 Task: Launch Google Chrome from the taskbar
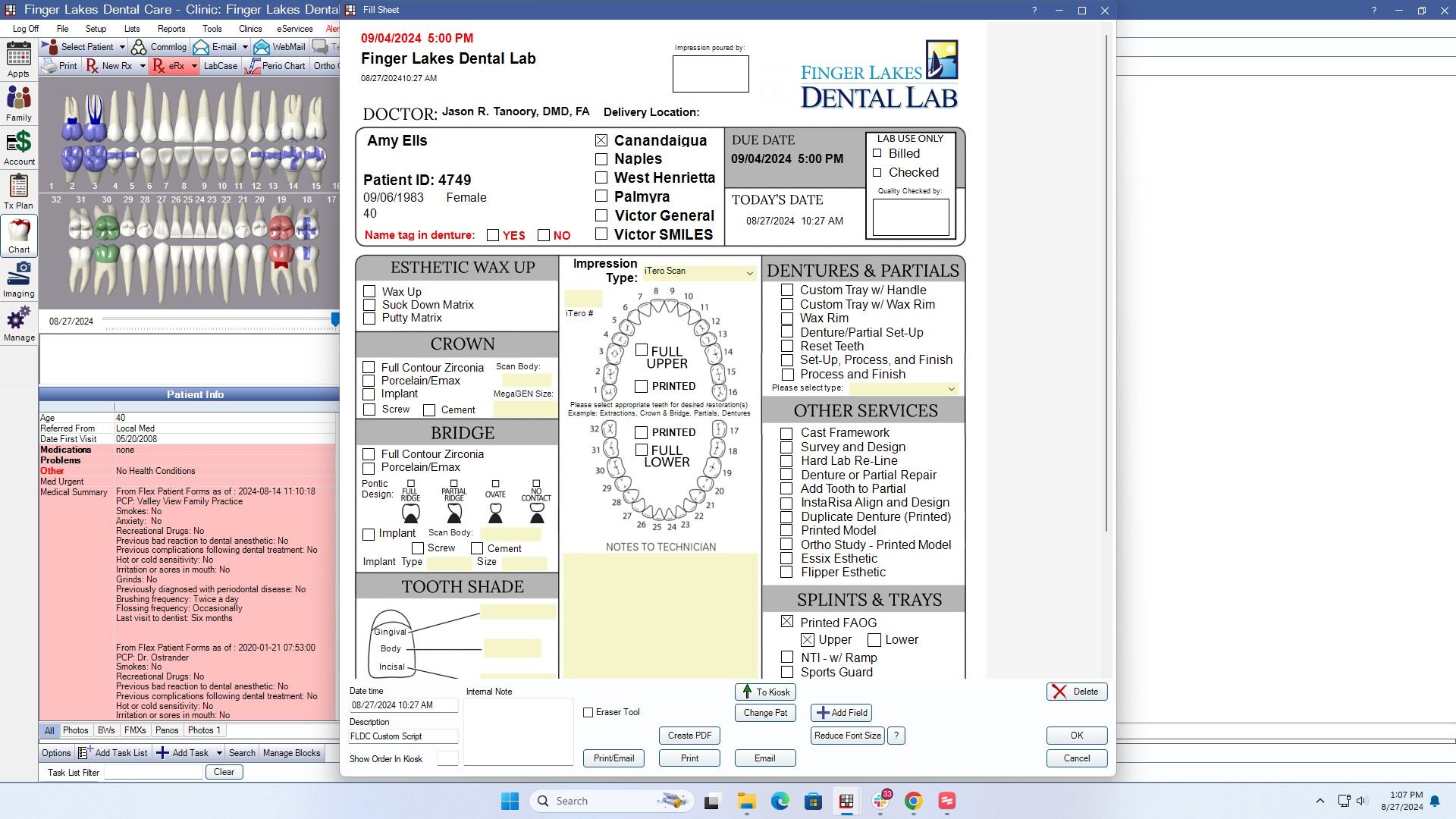pyautogui.click(x=913, y=801)
